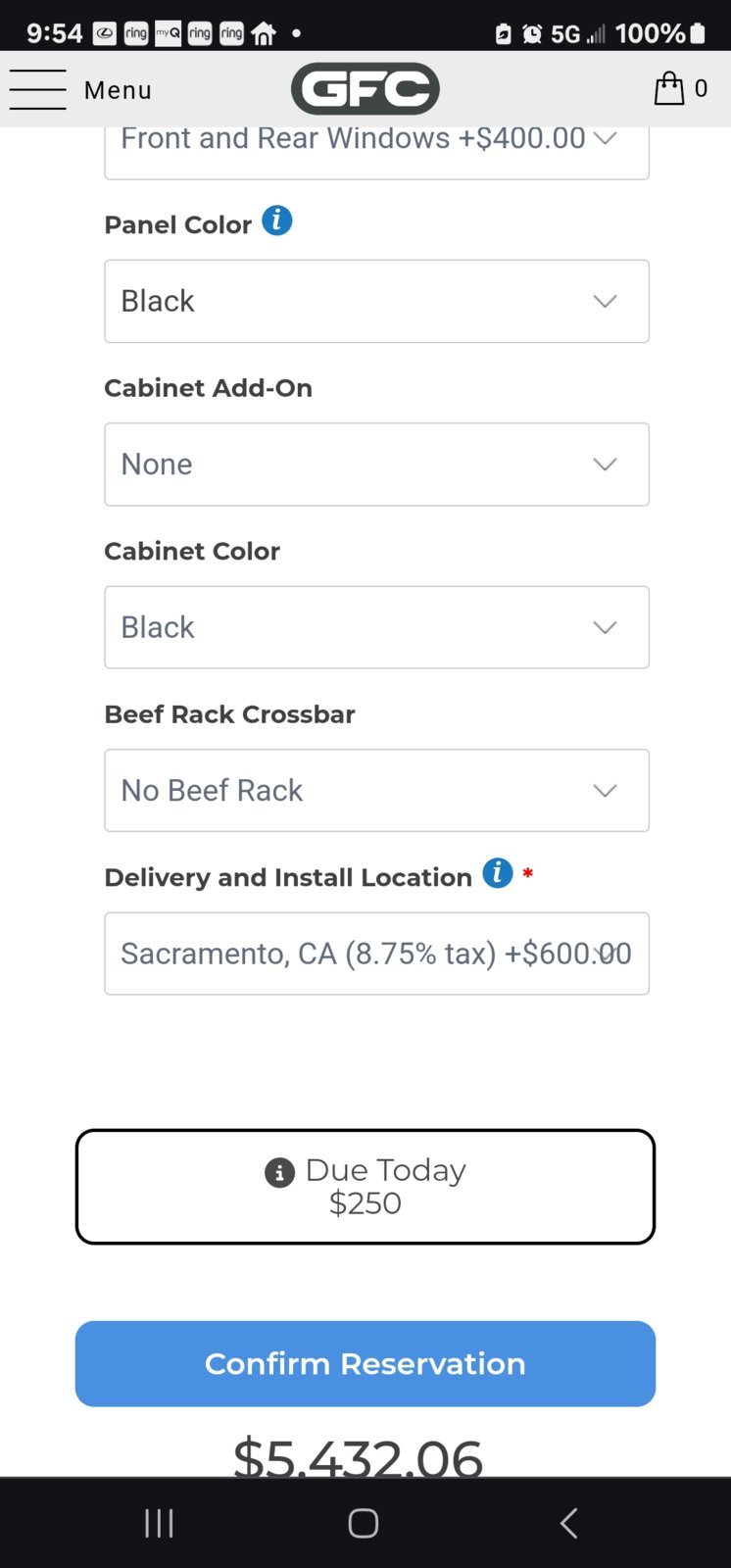Tap Android home navigation button
Image resolution: width=731 pixels, height=1568 pixels.
[x=364, y=1523]
